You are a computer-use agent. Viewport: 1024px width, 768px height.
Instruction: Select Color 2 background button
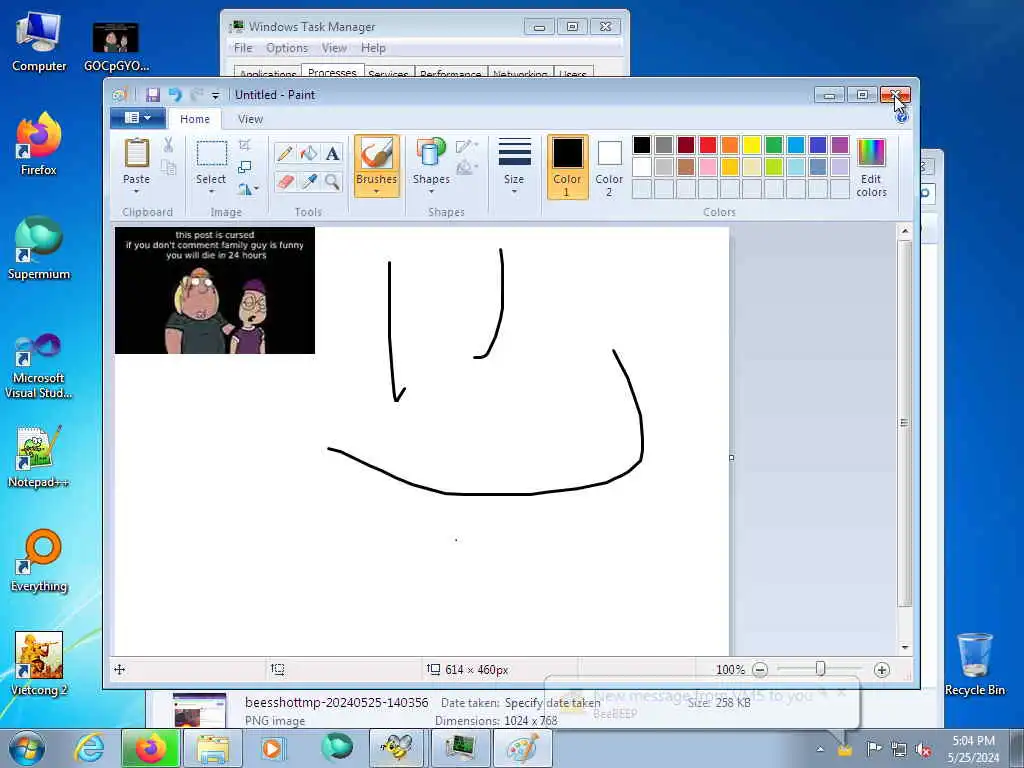coord(609,167)
